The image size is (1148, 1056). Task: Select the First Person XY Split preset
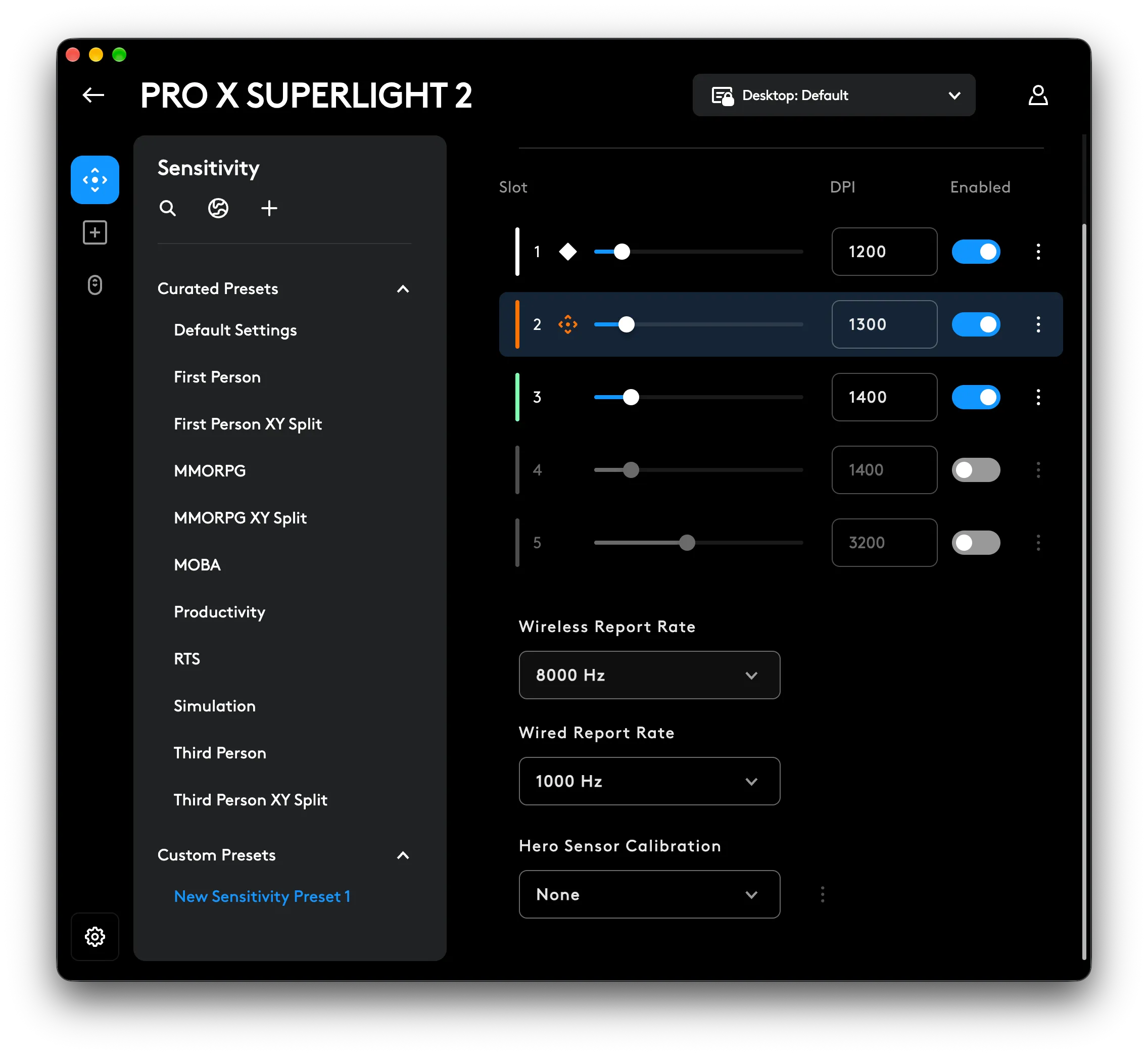(x=248, y=424)
